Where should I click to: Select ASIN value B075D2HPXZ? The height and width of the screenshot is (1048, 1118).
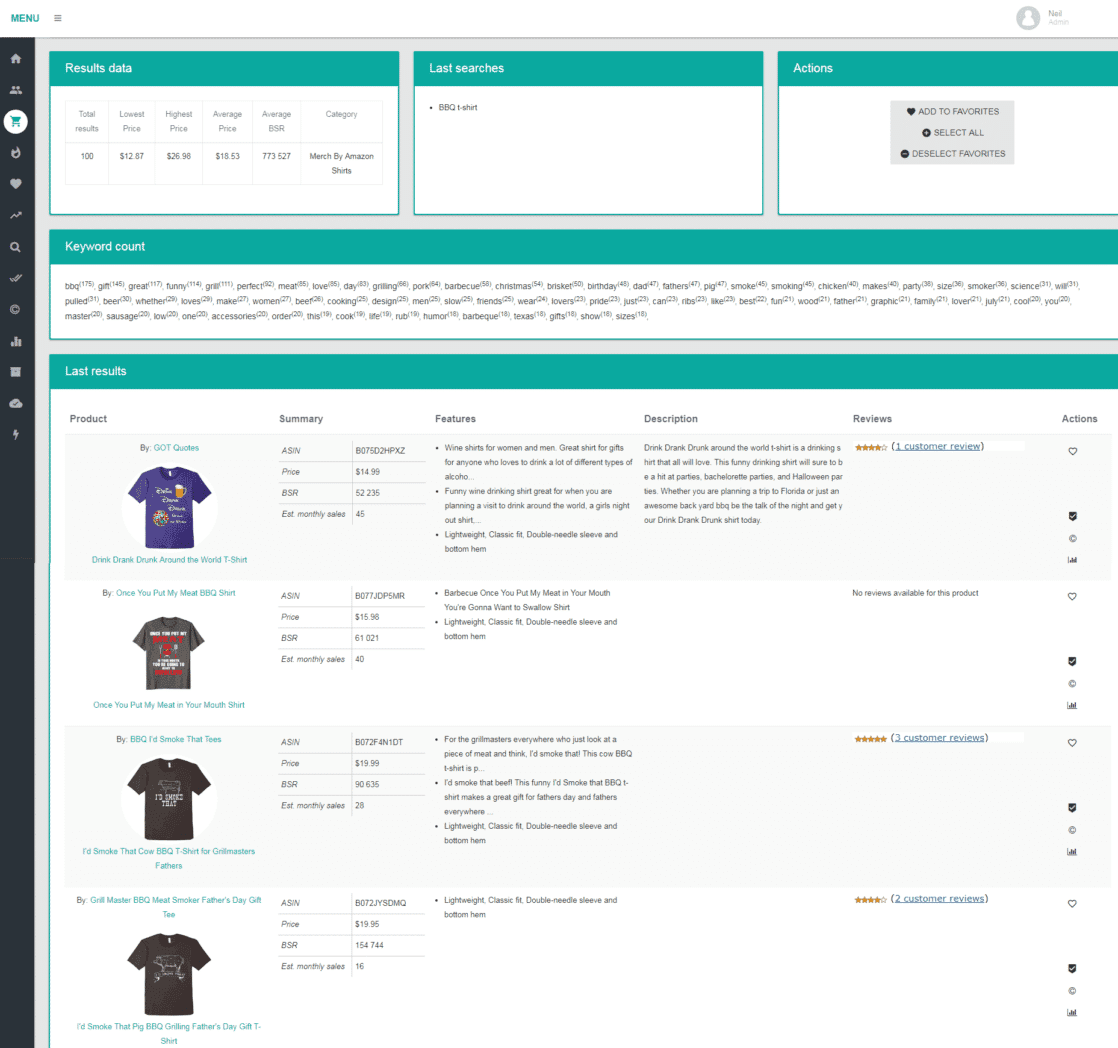click(x=380, y=451)
